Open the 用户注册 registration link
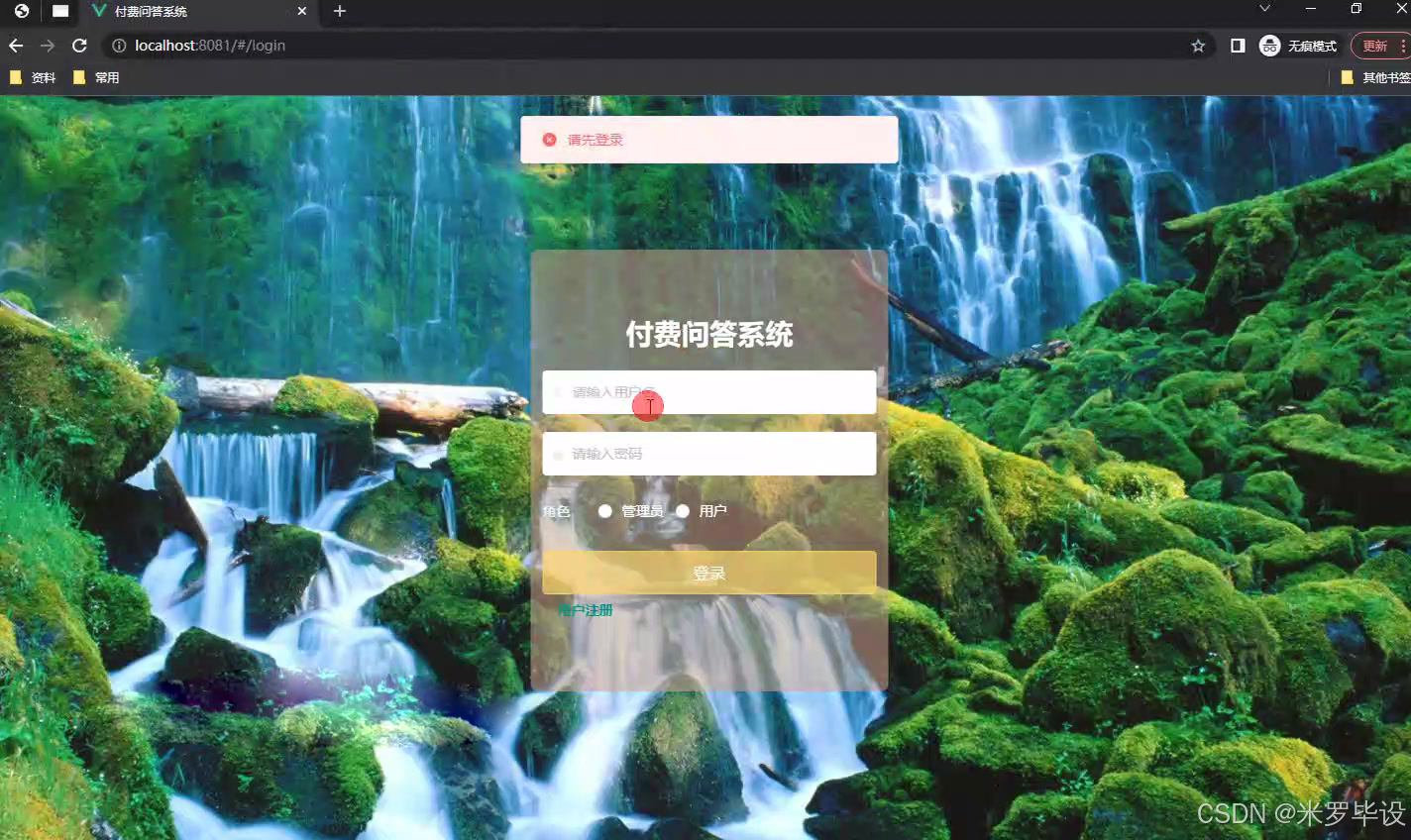Viewport: 1411px width, 840px height. pyautogui.click(x=585, y=609)
